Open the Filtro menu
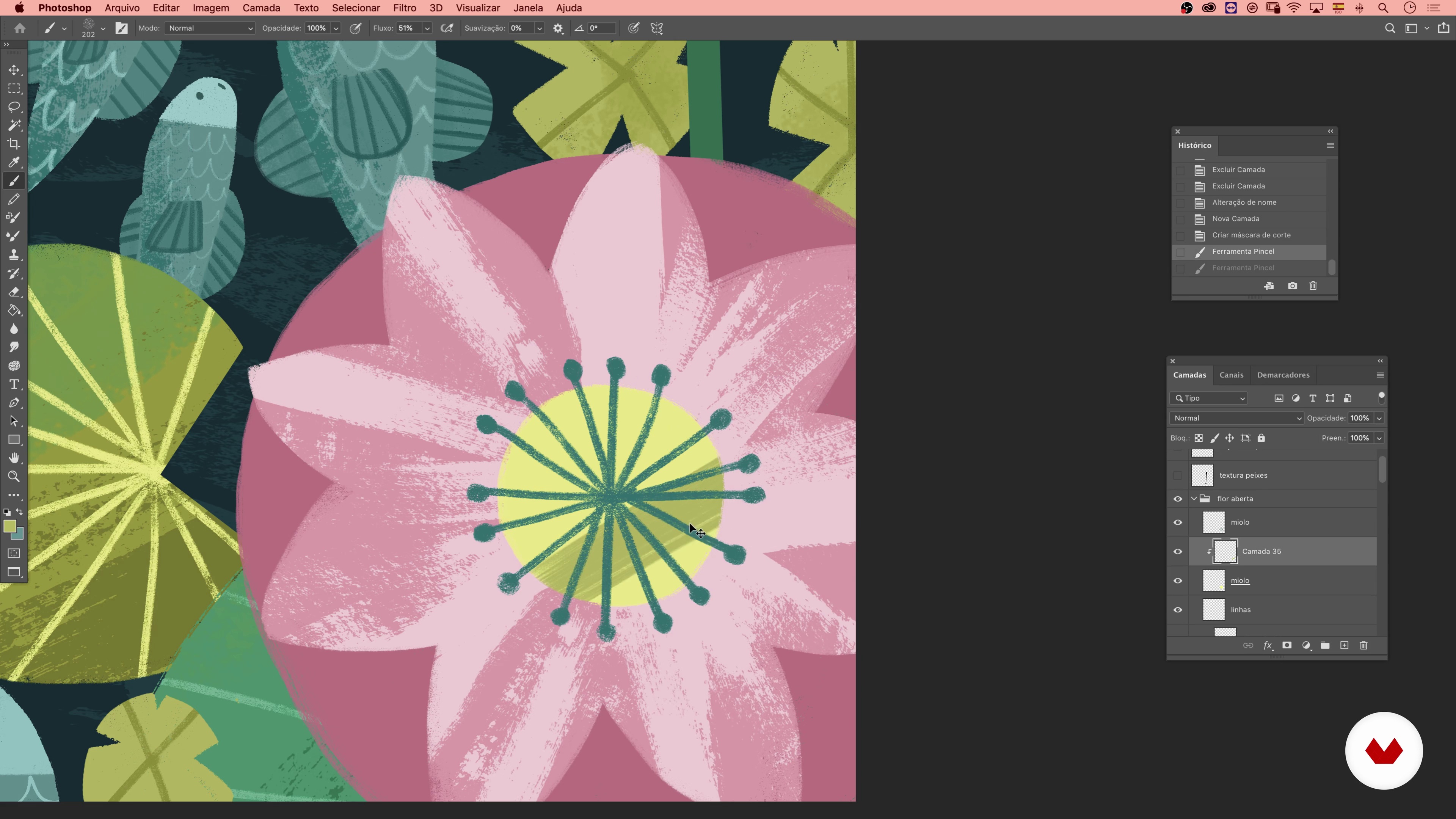The image size is (1456, 819). pyautogui.click(x=405, y=8)
